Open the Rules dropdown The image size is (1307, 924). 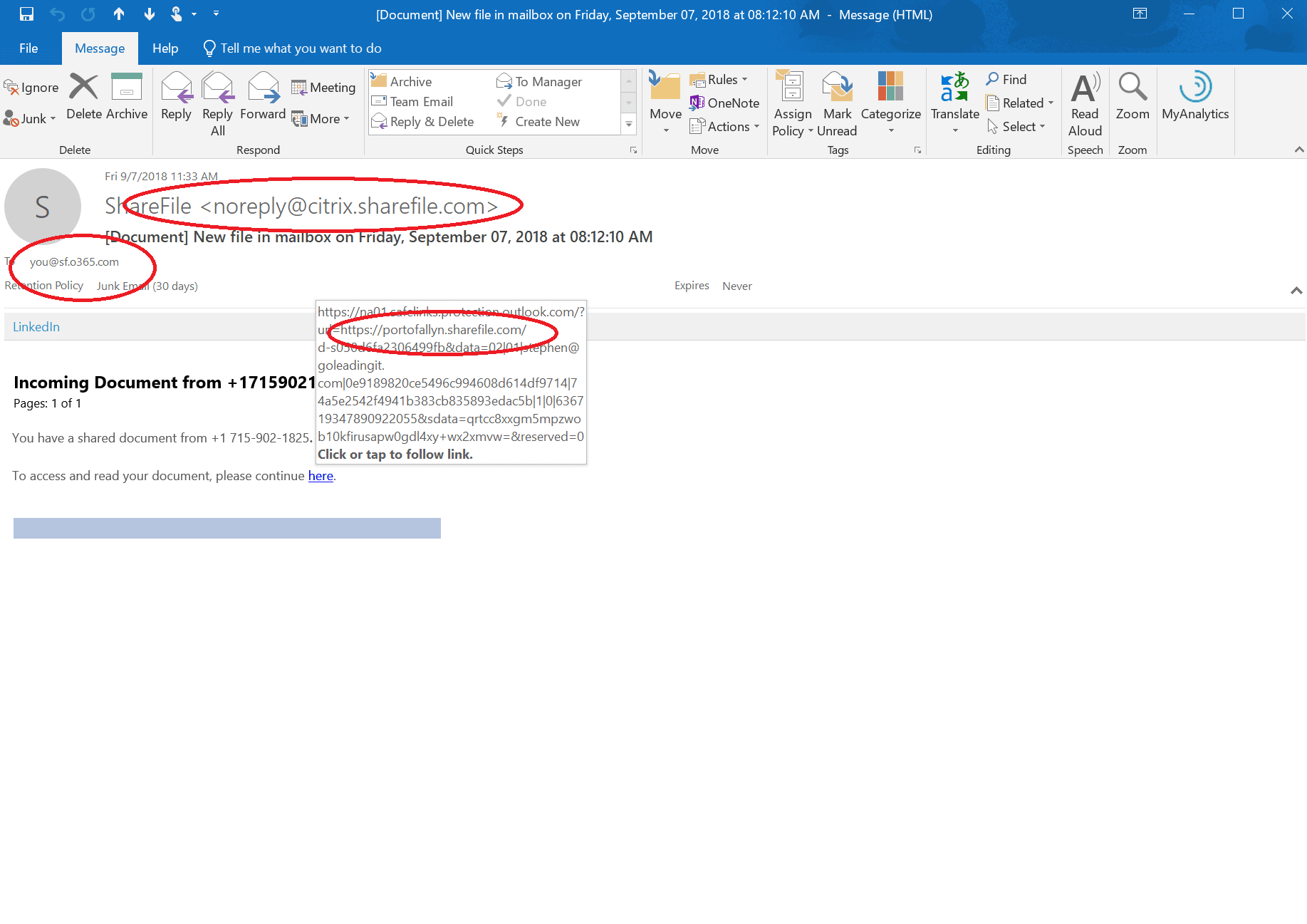click(719, 80)
